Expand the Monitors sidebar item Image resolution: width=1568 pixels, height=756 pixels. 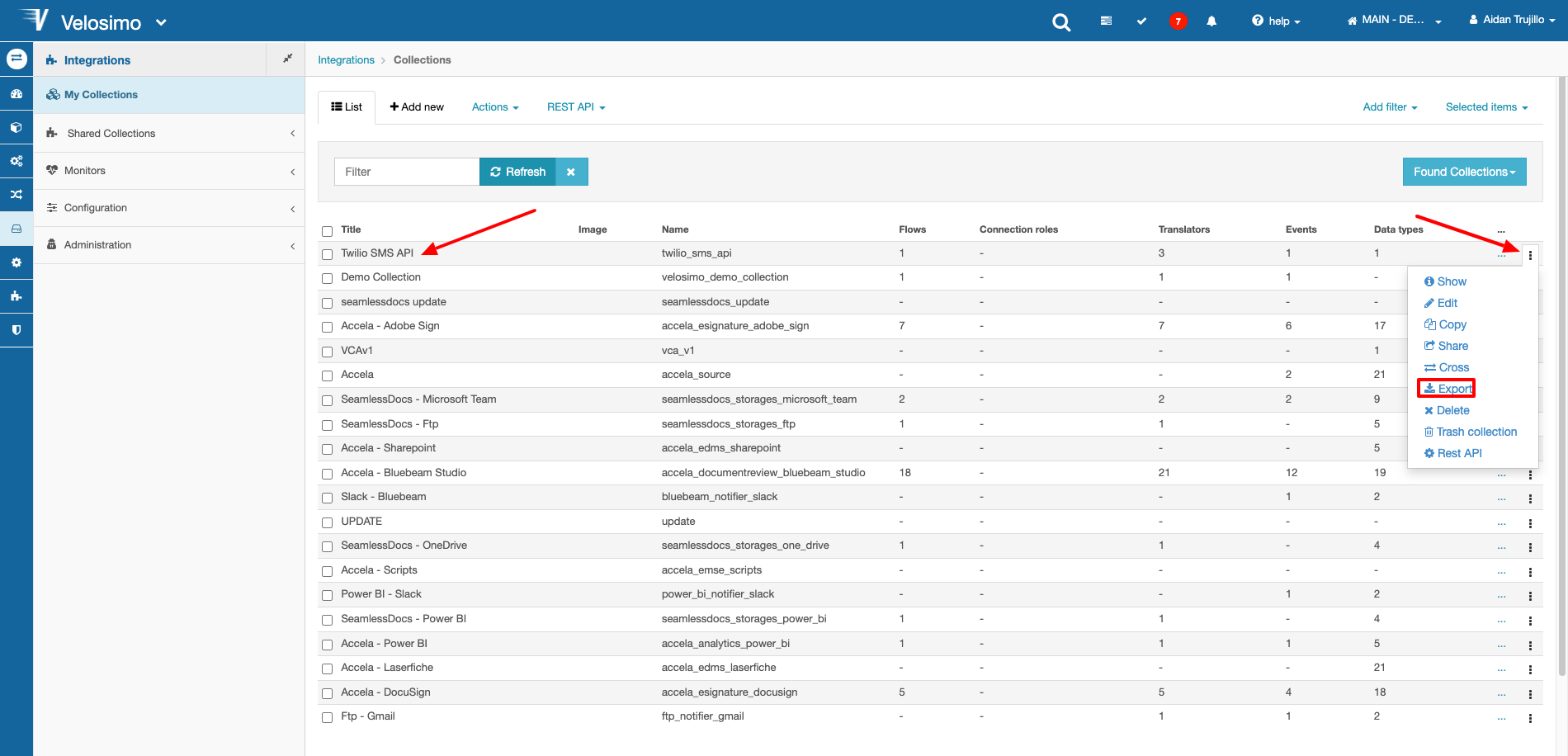[169, 171]
